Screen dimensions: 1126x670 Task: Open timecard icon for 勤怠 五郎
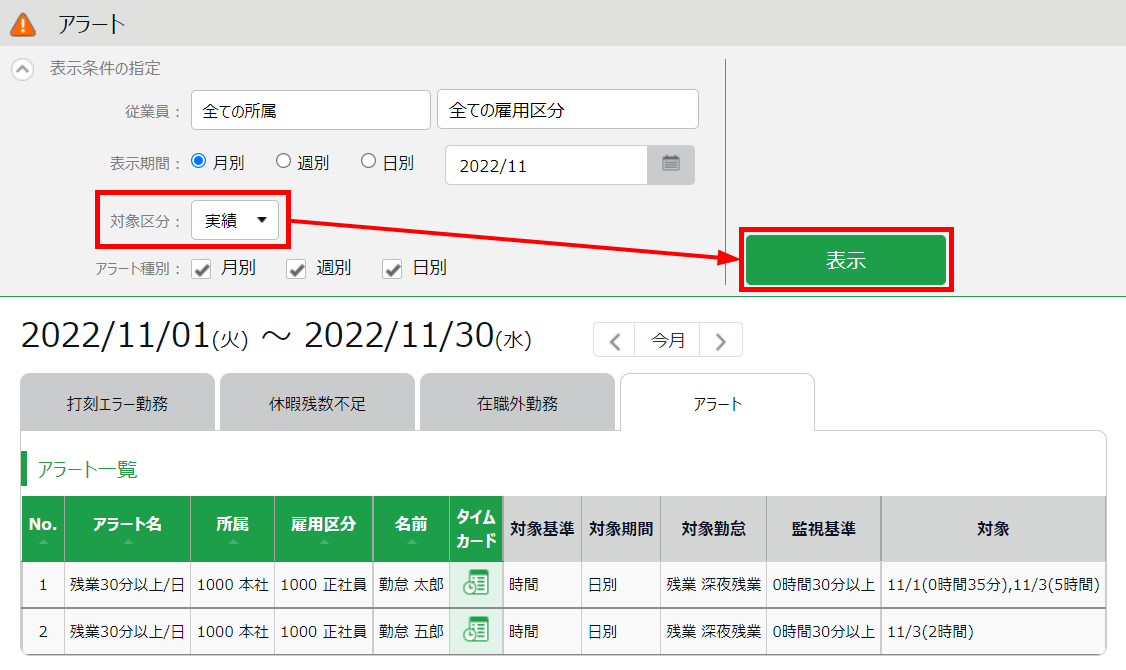[477, 631]
